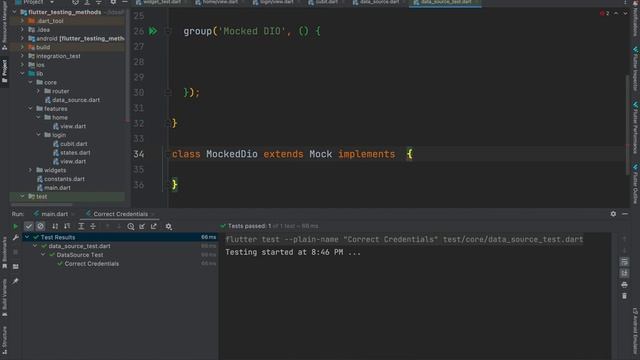Click layout icon in Run sidebar
Viewport: 640px width, 360px height.
[16, 267]
